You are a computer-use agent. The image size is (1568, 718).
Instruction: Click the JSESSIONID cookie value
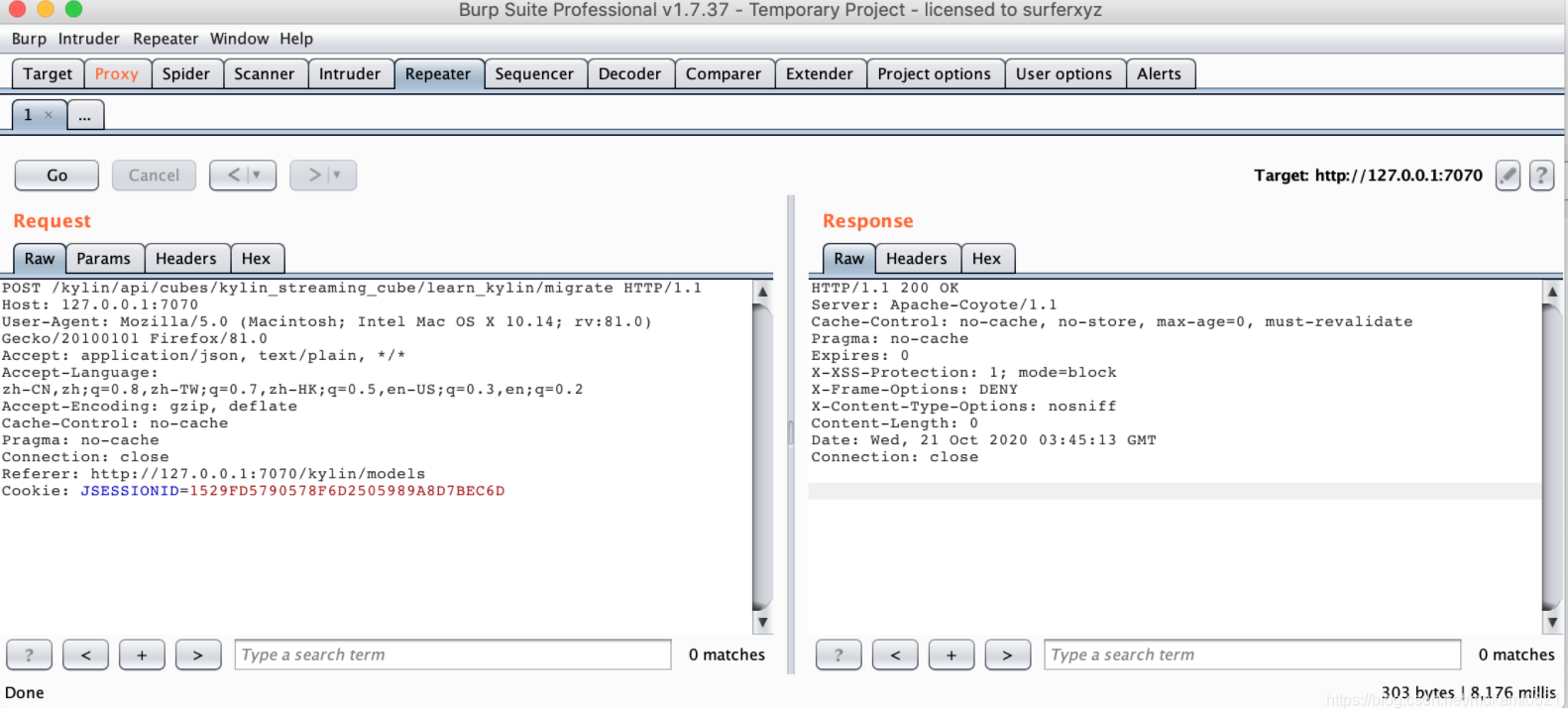click(347, 491)
